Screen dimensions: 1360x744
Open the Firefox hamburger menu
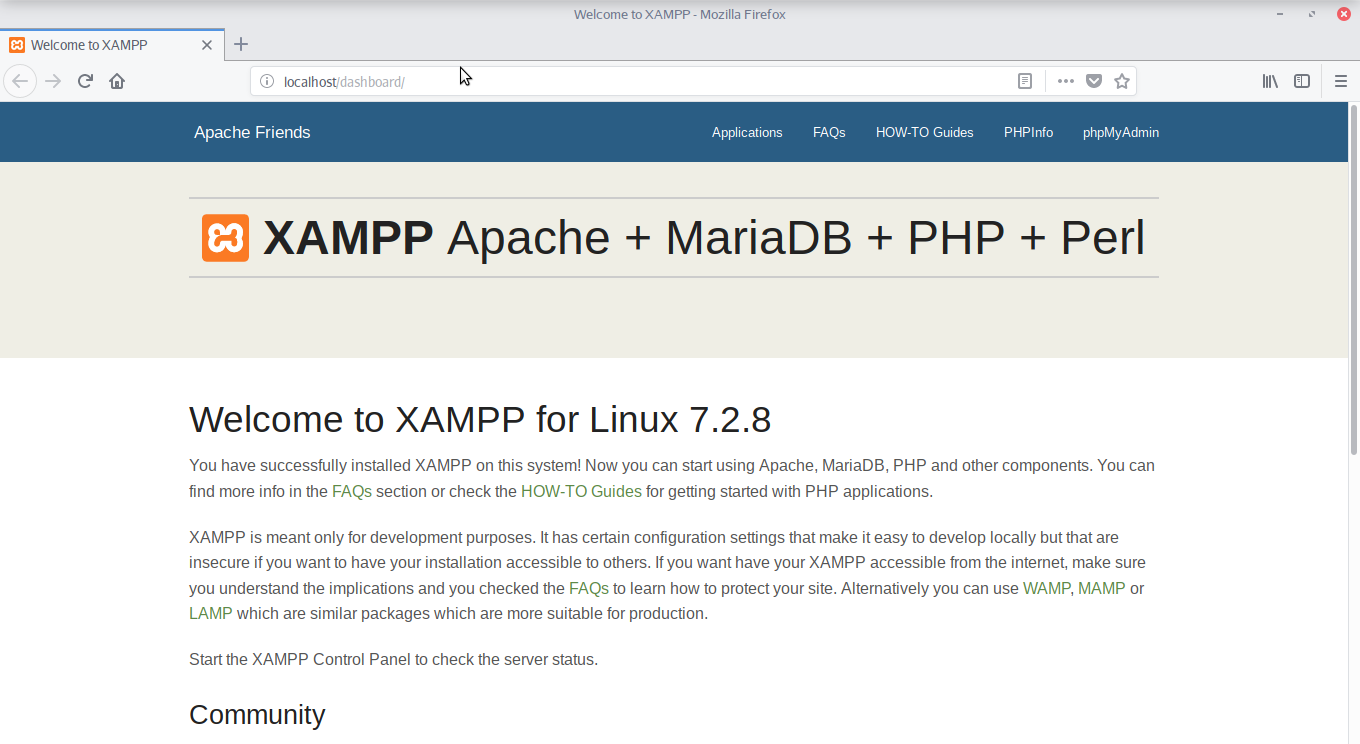coord(1341,81)
